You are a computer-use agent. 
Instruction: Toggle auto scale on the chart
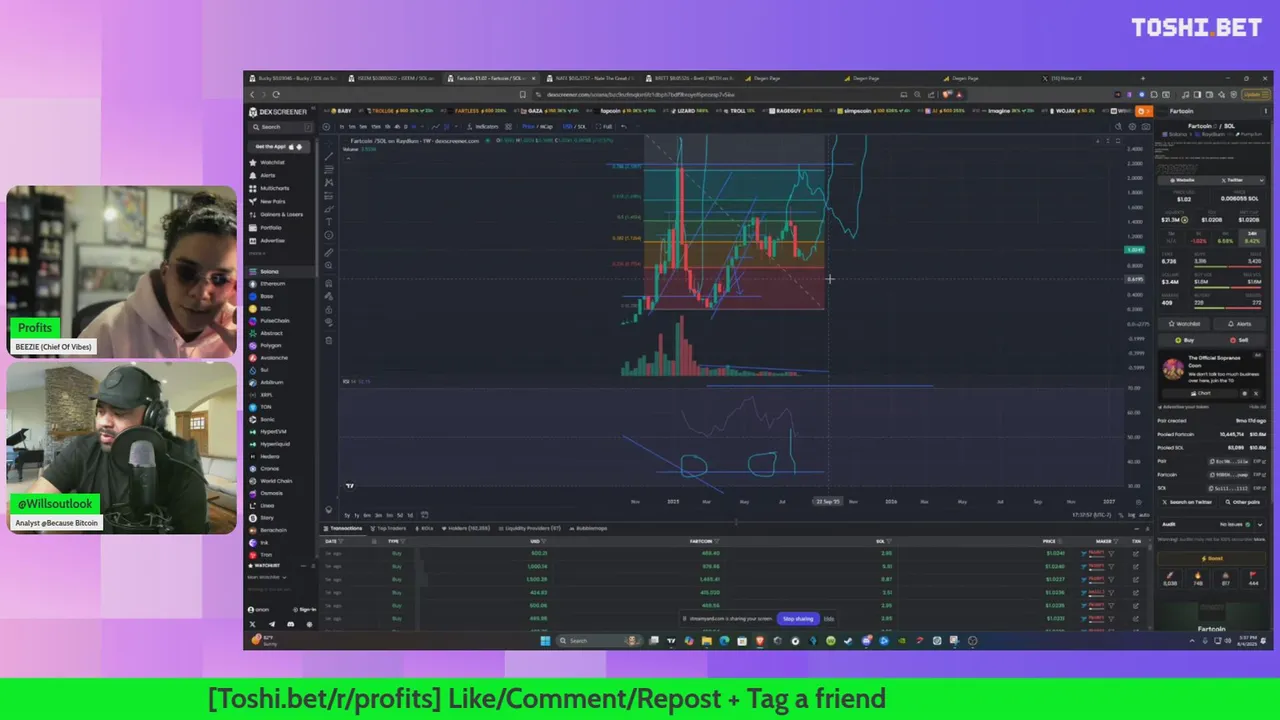tap(1144, 515)
